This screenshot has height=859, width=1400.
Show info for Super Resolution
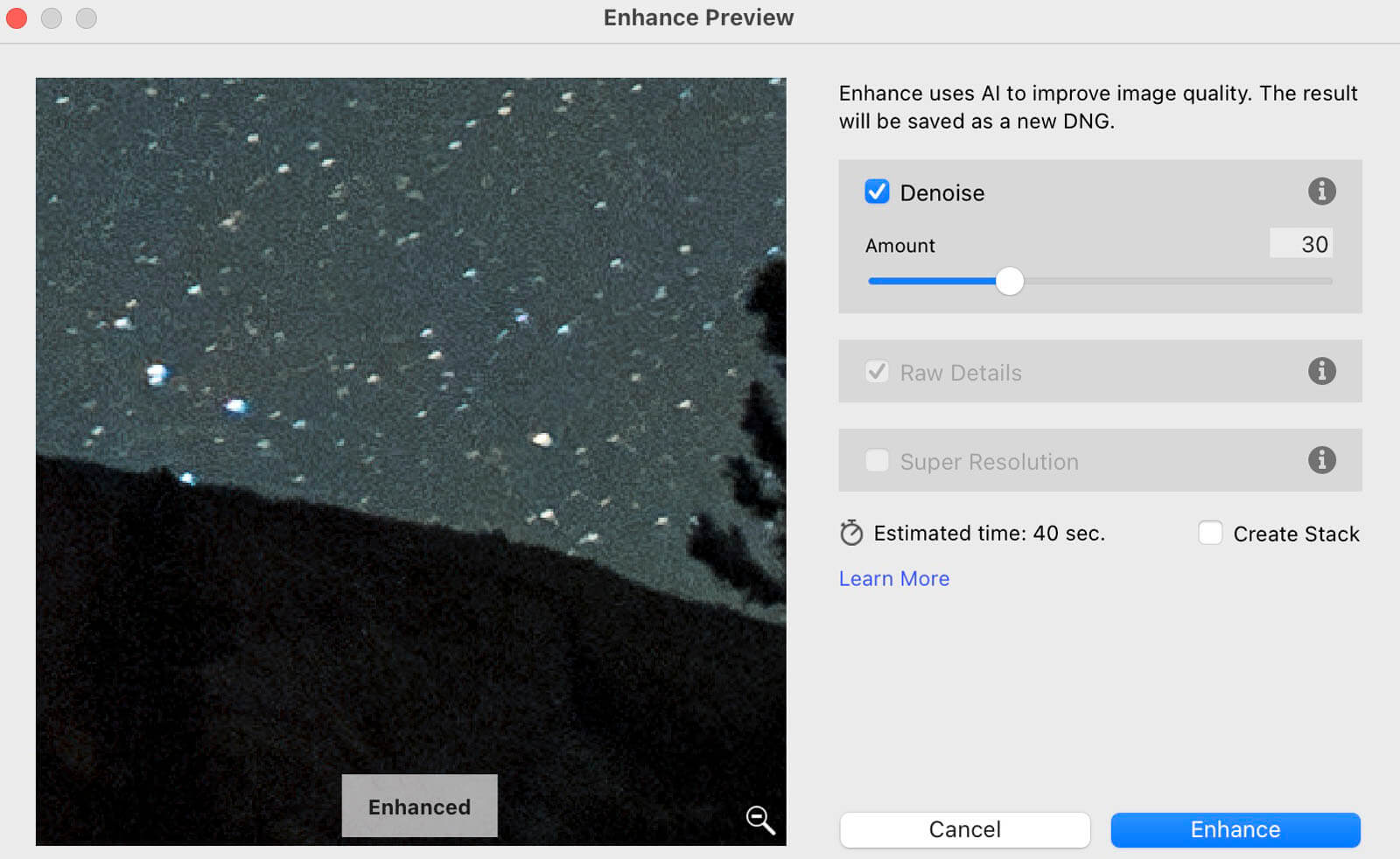click(x=1321, y=460)
